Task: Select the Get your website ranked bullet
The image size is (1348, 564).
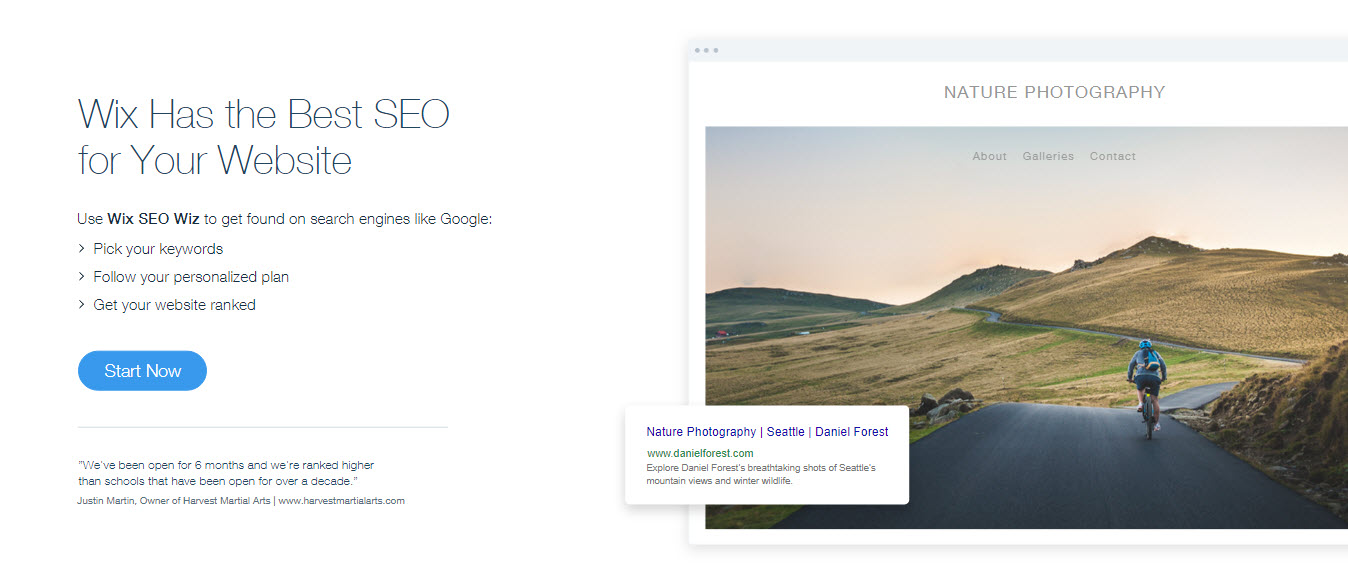Action: pos(174,305)
